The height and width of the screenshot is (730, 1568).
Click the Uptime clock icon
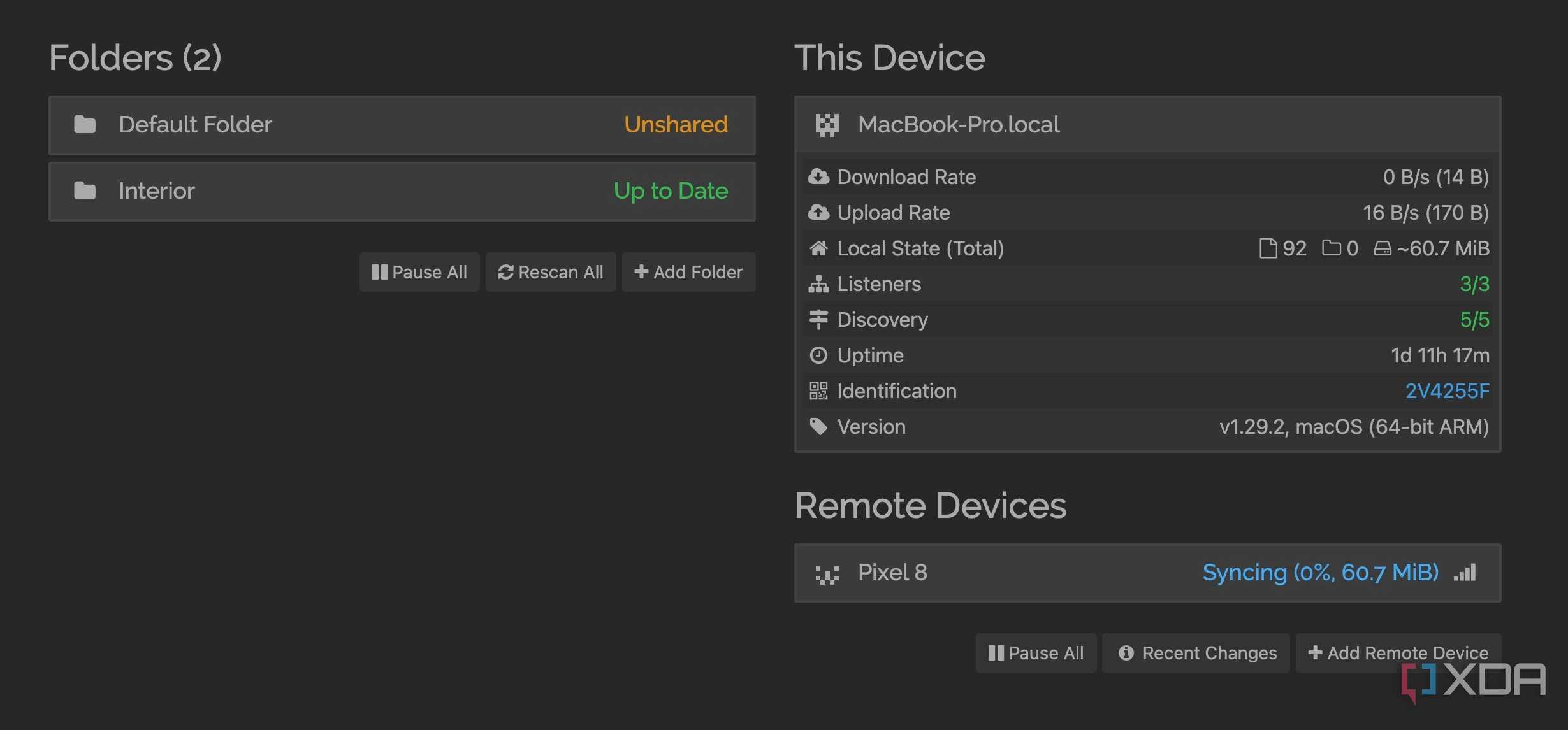tap(818, 355)
